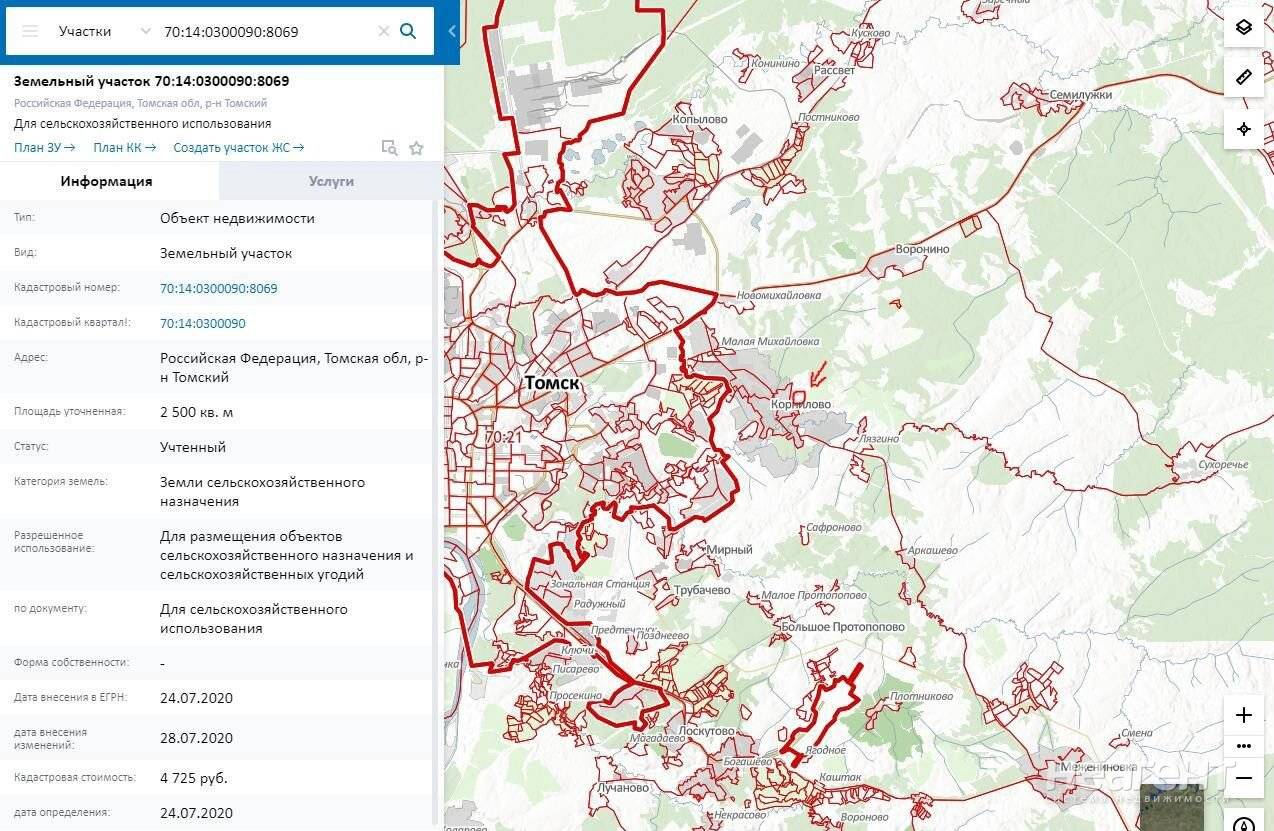
Task: Open the compass control at bottom right
Action: 1244,824
